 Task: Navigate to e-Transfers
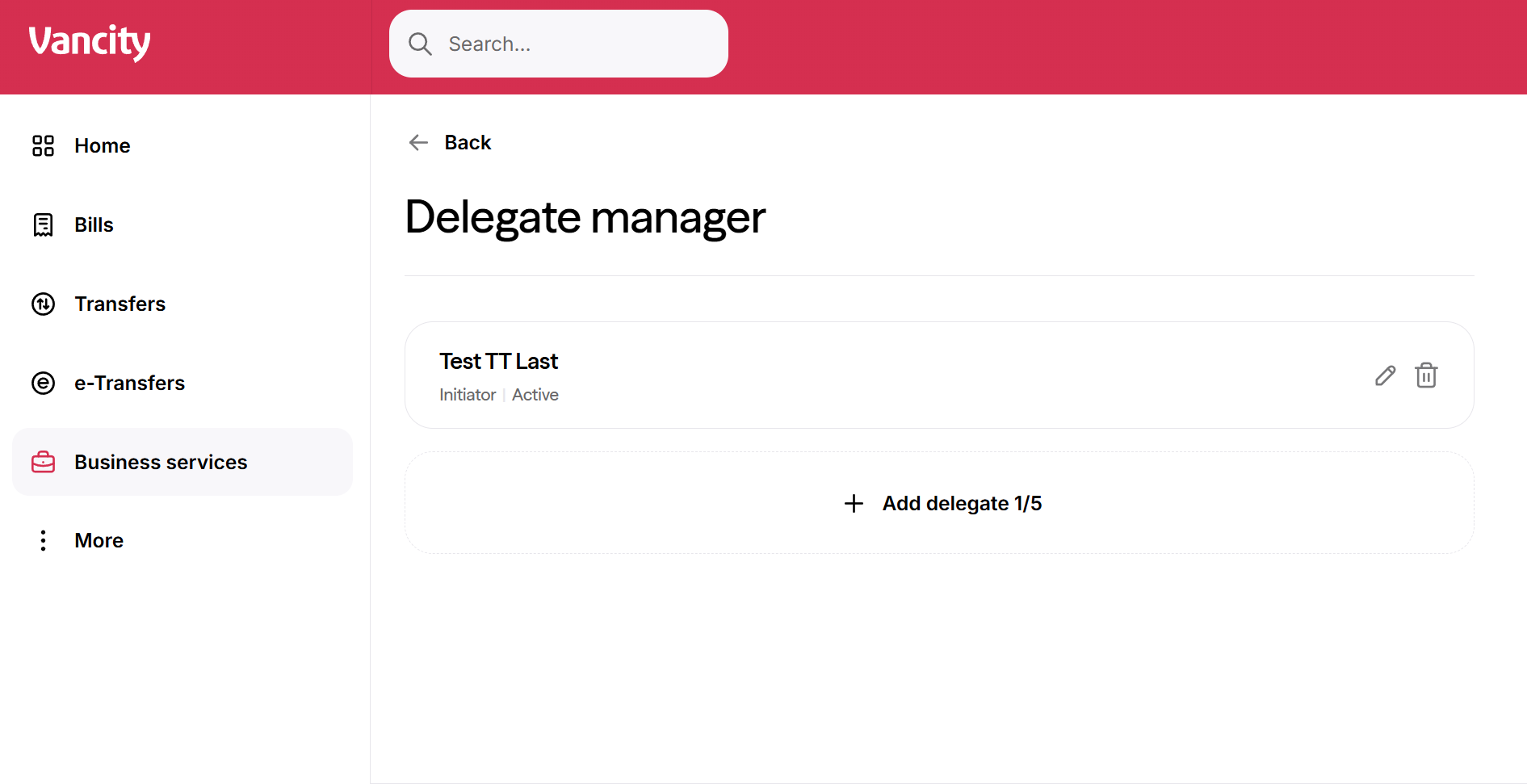(x=130, y=383)
